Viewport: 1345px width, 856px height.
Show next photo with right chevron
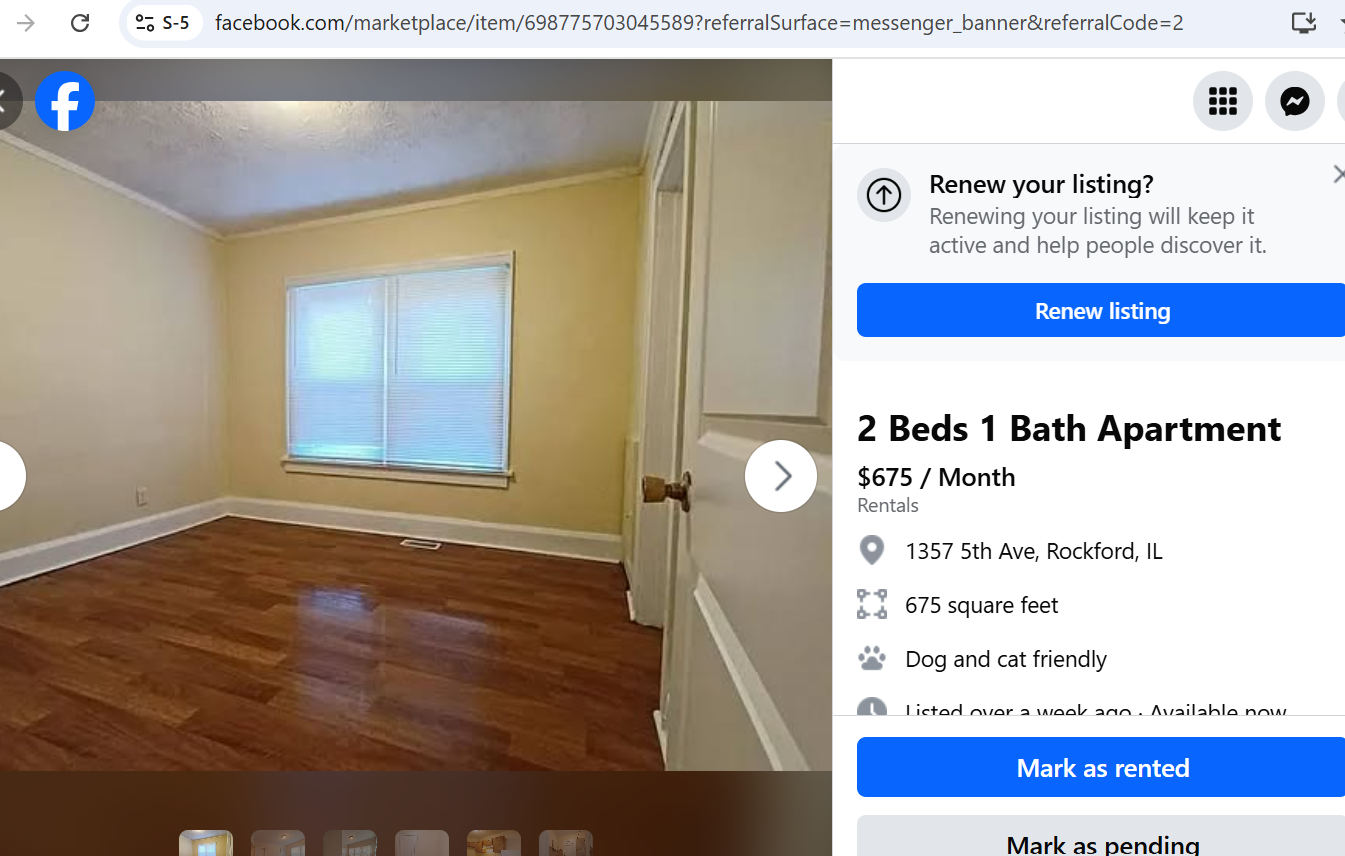(781, 476)
